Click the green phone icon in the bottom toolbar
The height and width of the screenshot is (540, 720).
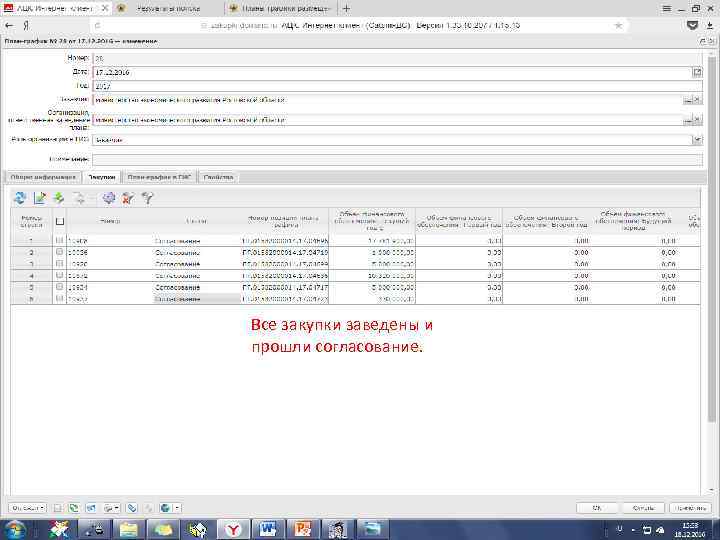point(73,508)
